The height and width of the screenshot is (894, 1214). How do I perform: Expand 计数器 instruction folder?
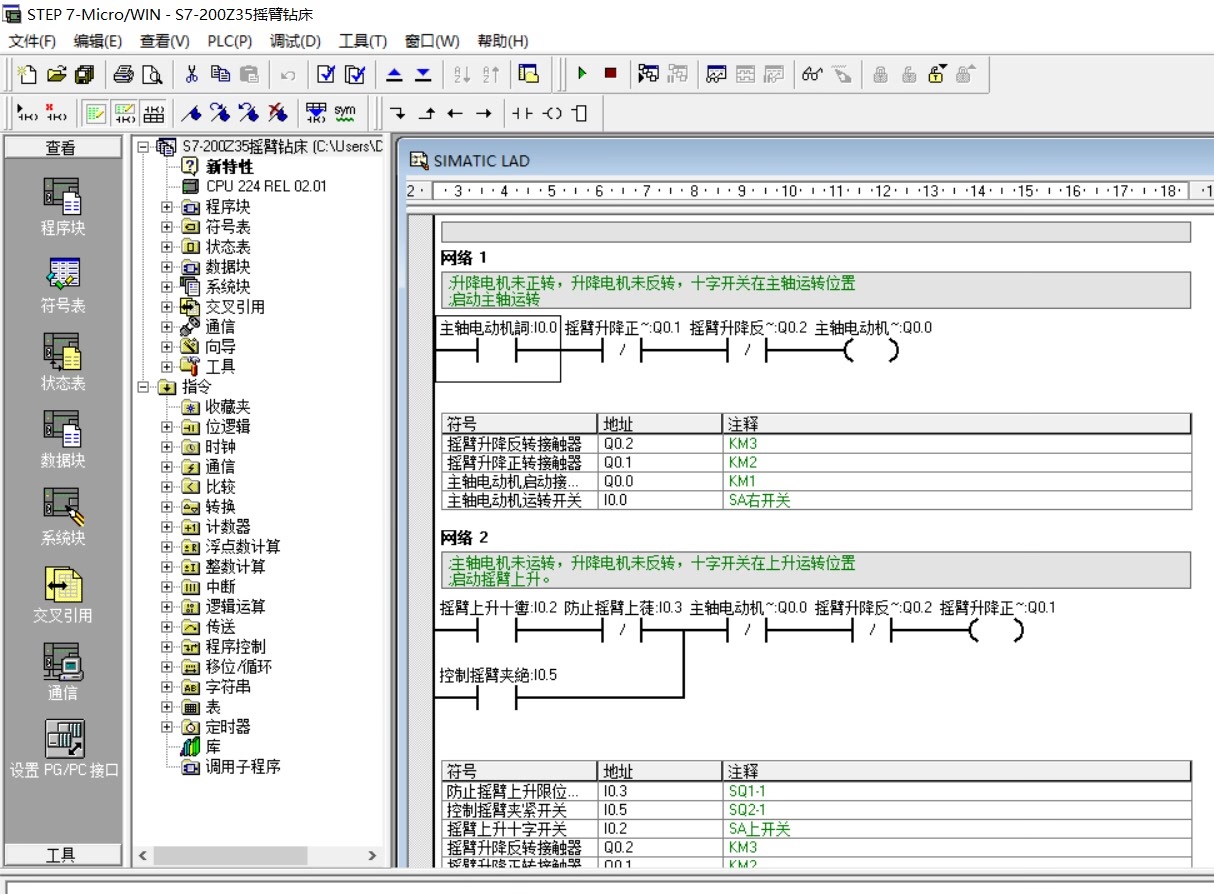(166, 527)
